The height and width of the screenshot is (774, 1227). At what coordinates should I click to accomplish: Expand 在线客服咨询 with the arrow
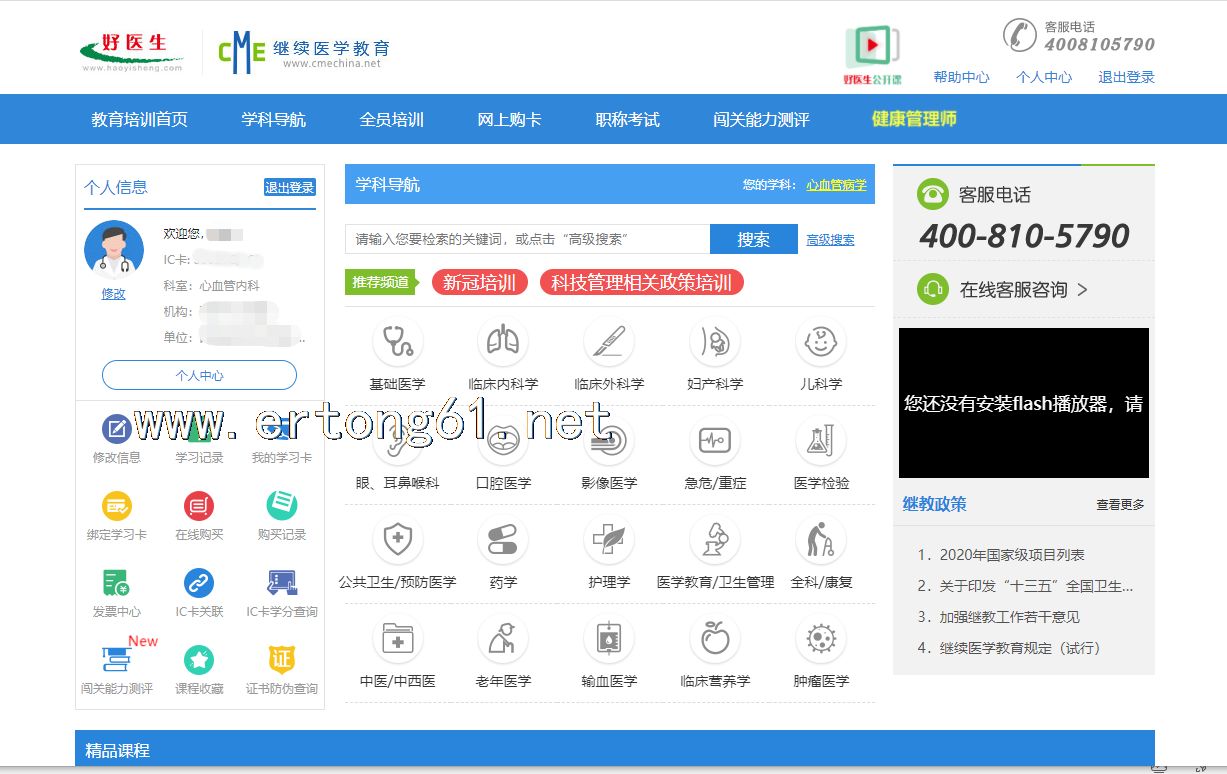coord(1082,290)
